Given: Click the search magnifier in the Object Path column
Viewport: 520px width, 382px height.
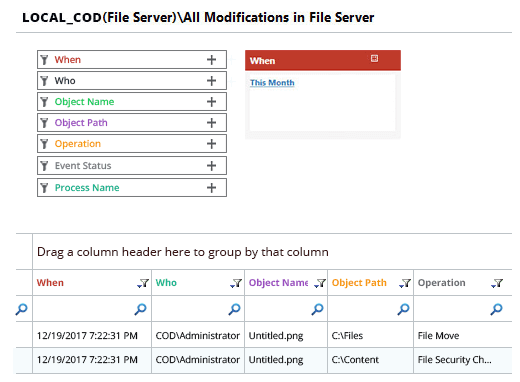Looking at the screenshot, I should (403, 309).
